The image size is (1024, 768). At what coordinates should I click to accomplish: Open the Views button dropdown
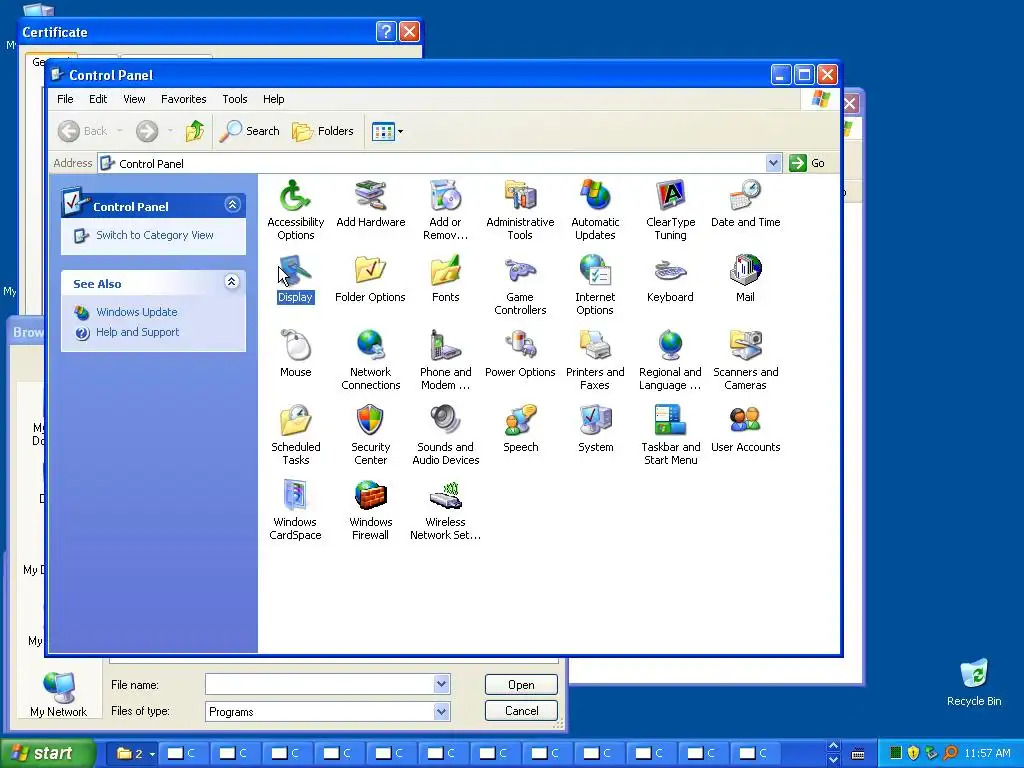tap(400, 131)
